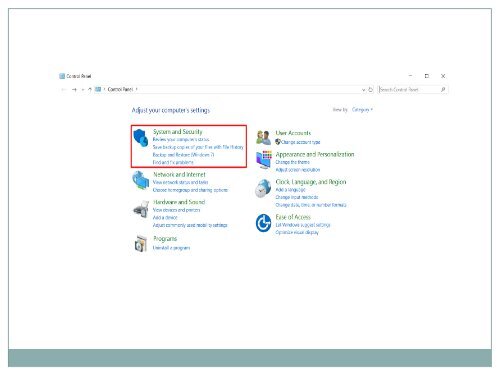
Task: Click the Network and Internet globe icon
Action: coord(140,180)
